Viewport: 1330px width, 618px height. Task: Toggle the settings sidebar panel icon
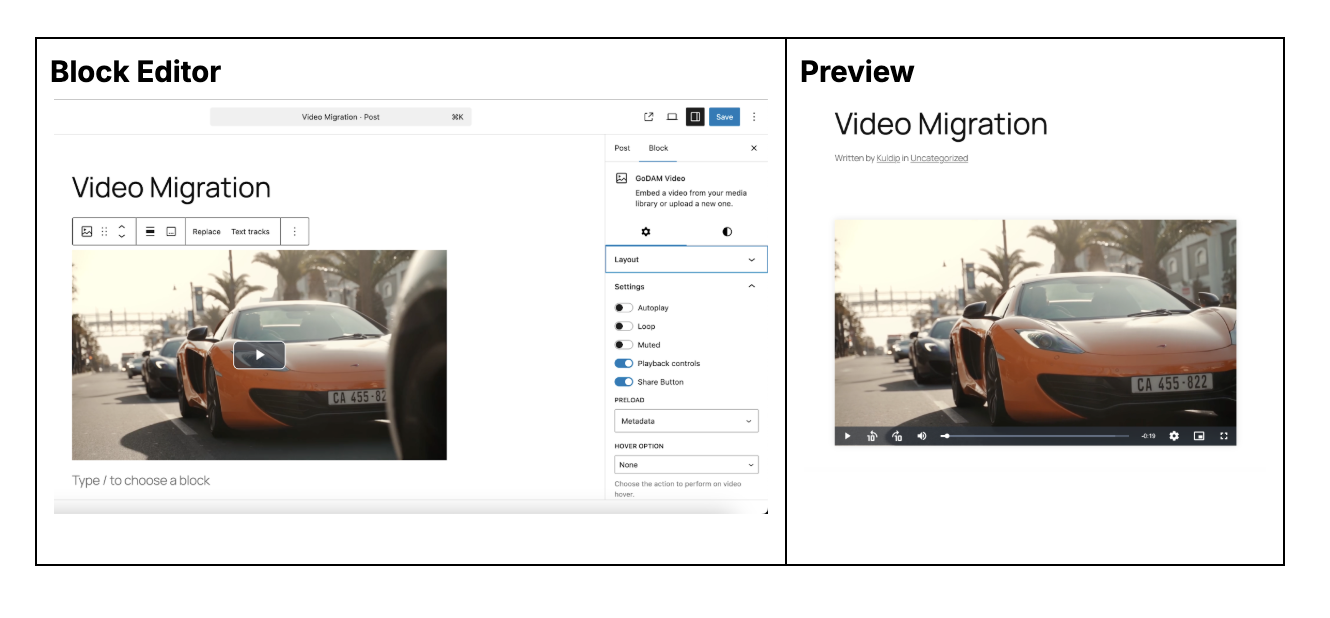point(695,117)
